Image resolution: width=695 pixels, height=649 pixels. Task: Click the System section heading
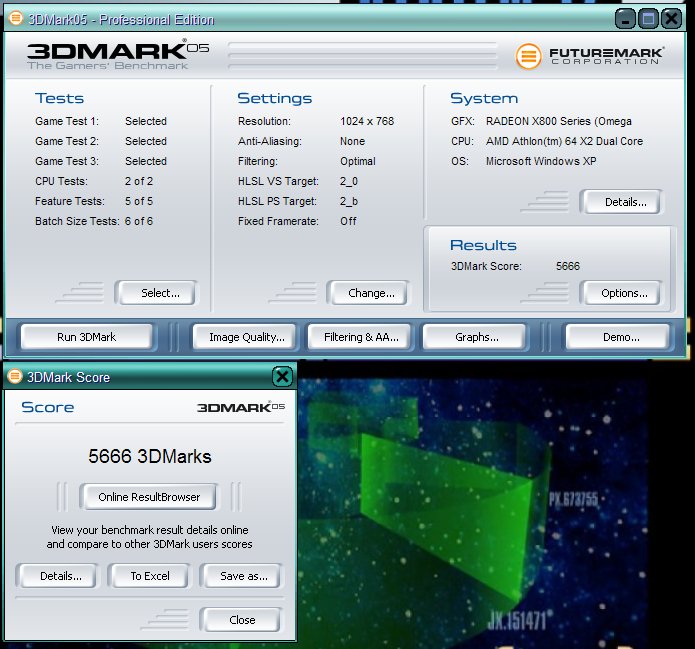pos(484,98)
